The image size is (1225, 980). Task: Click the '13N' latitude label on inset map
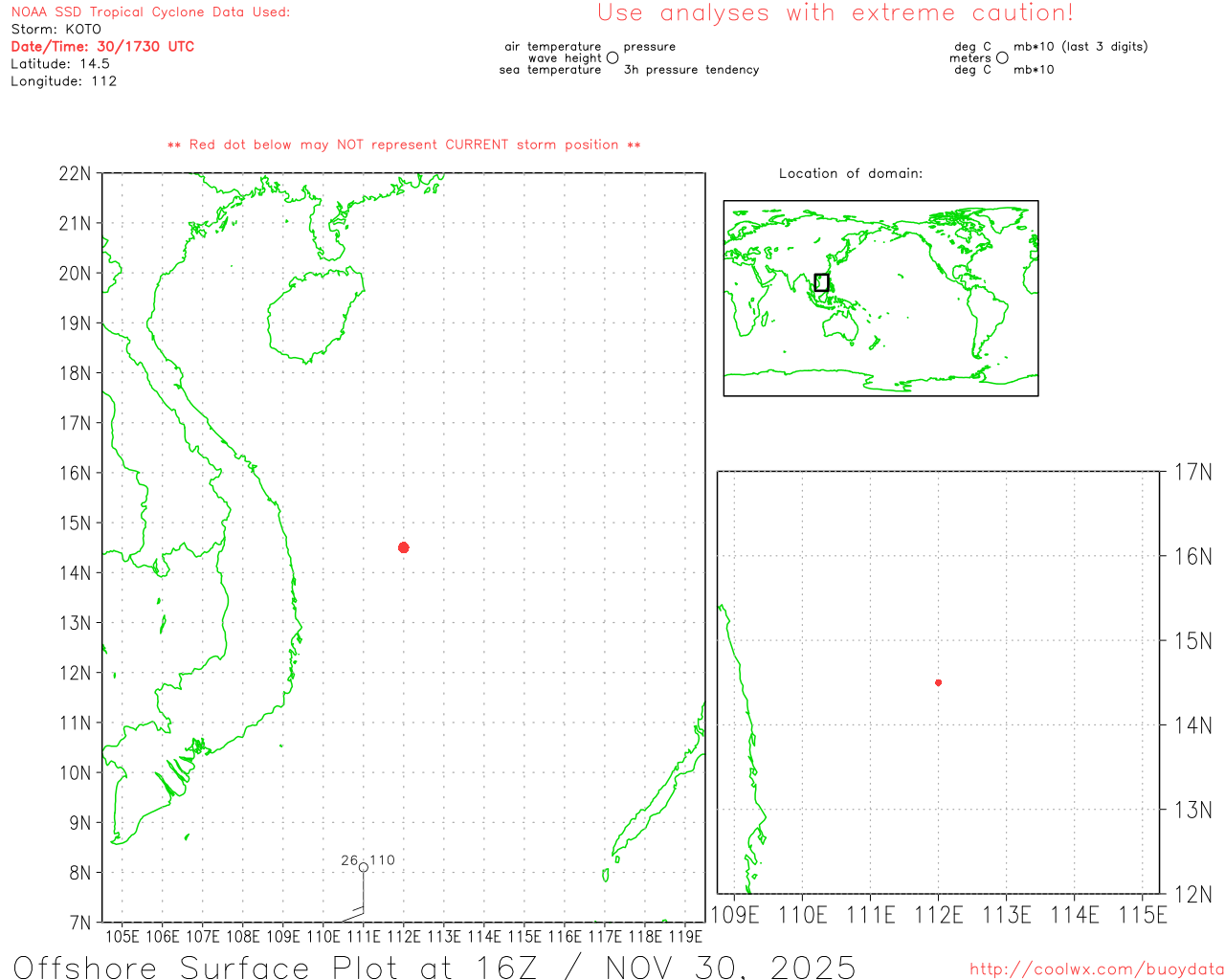(x=1193, y=811)
